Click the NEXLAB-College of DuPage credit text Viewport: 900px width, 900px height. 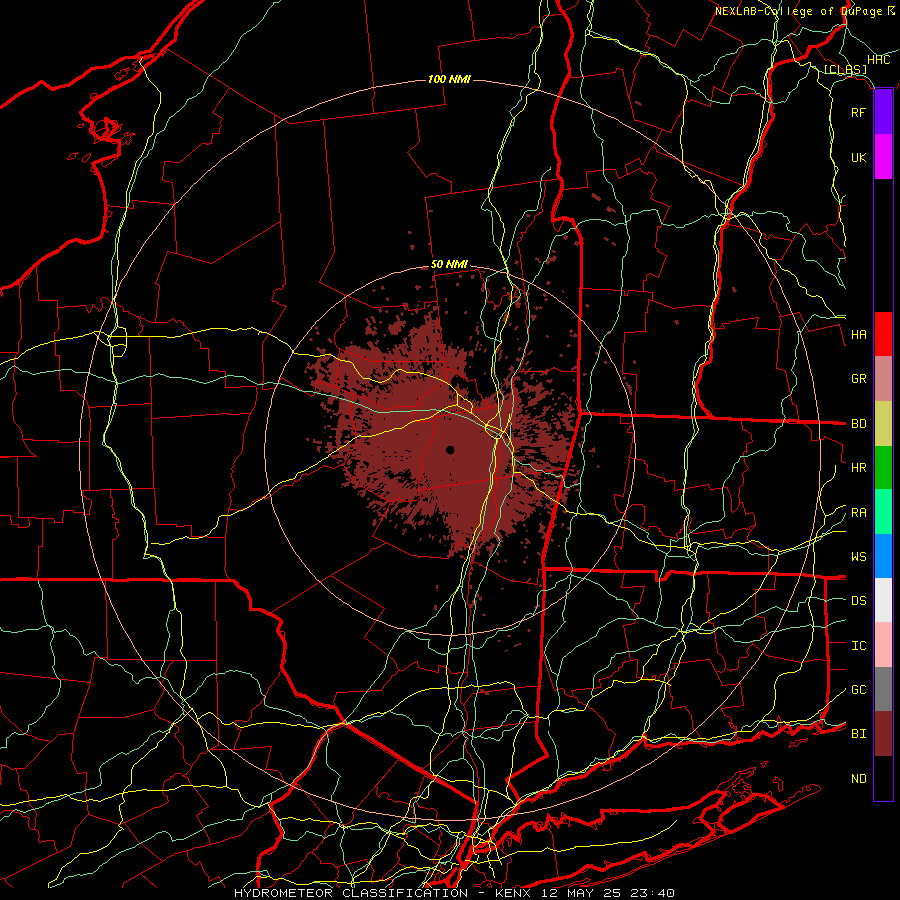[804, 11]
